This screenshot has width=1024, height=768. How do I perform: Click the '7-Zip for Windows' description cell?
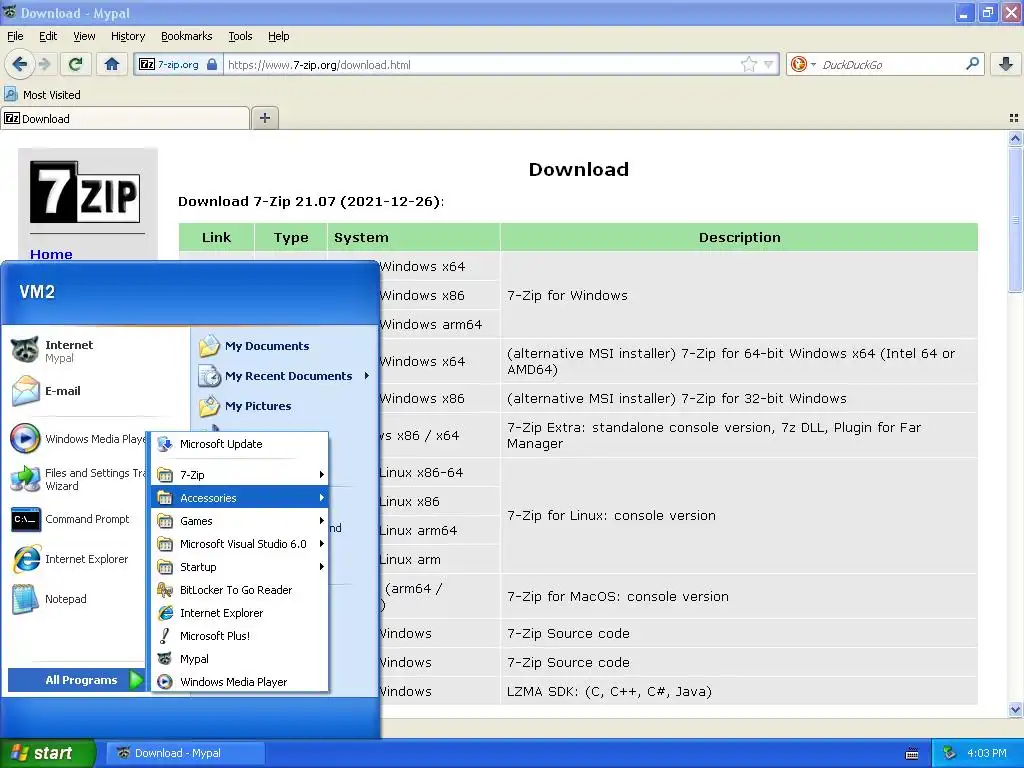point(739,295)
